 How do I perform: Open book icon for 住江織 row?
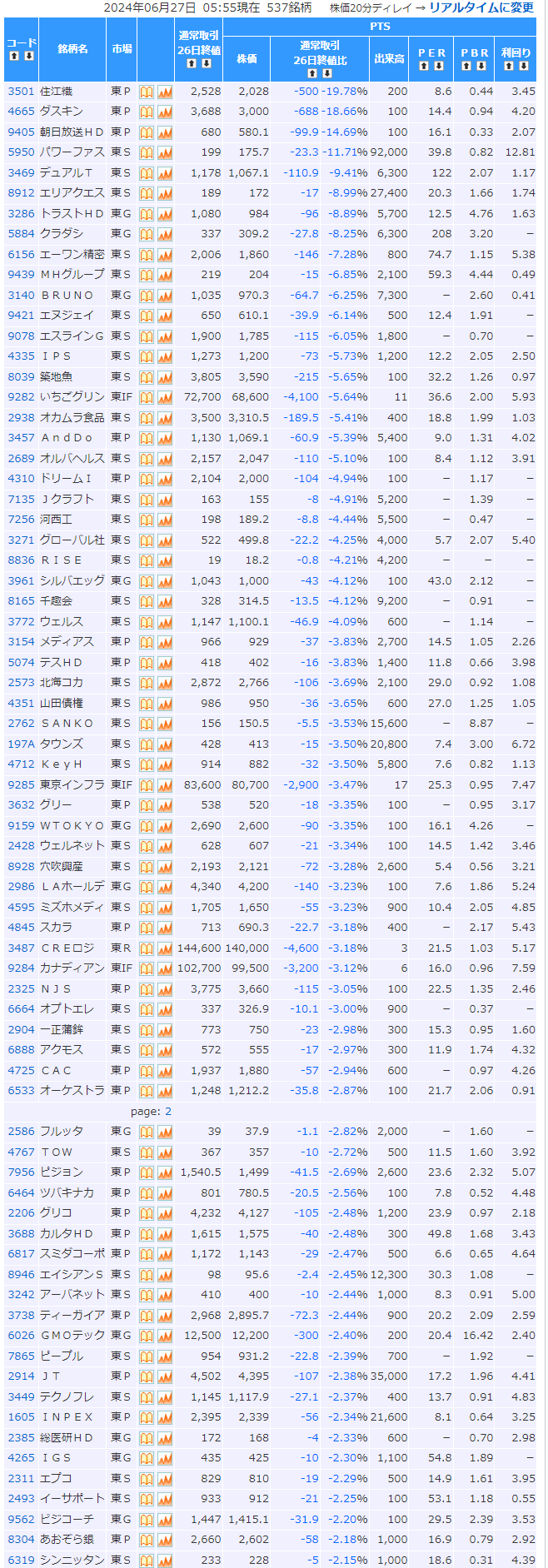pos(147,92)
